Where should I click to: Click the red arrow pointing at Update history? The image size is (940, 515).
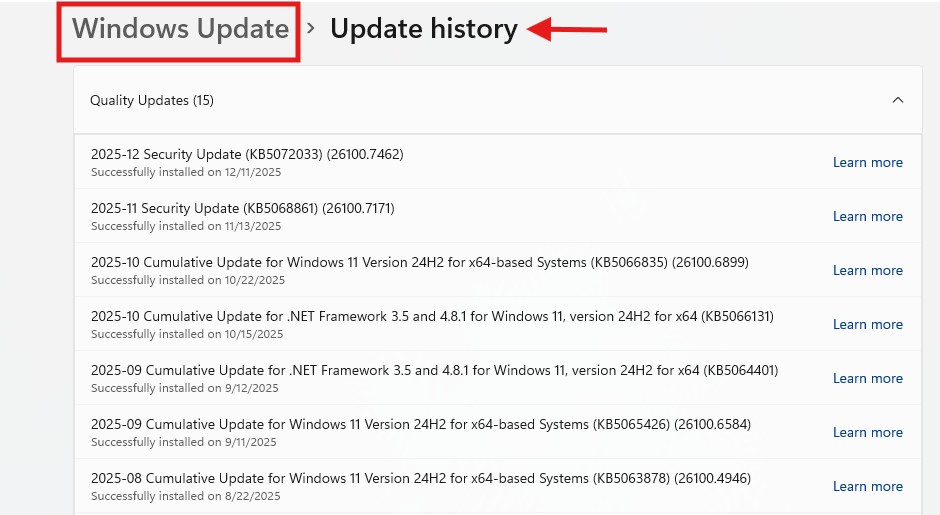click(567, 30)
